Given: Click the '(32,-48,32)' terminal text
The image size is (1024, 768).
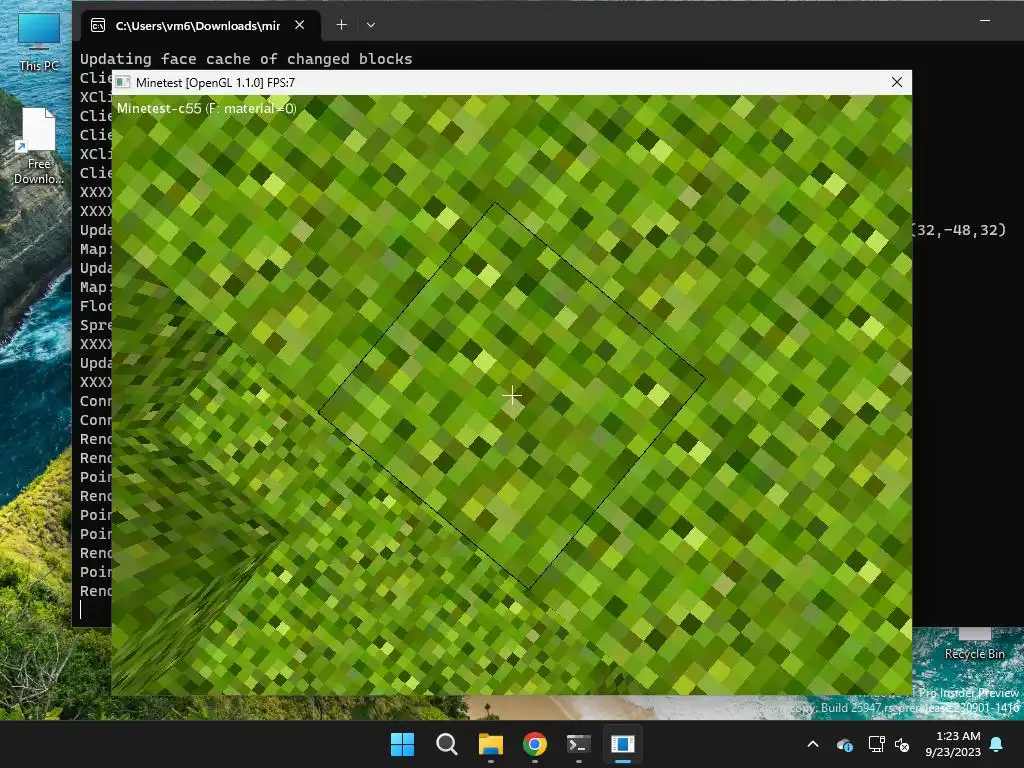Looking at the screenshot, I should pyautogui.click(x=959, y=230).
